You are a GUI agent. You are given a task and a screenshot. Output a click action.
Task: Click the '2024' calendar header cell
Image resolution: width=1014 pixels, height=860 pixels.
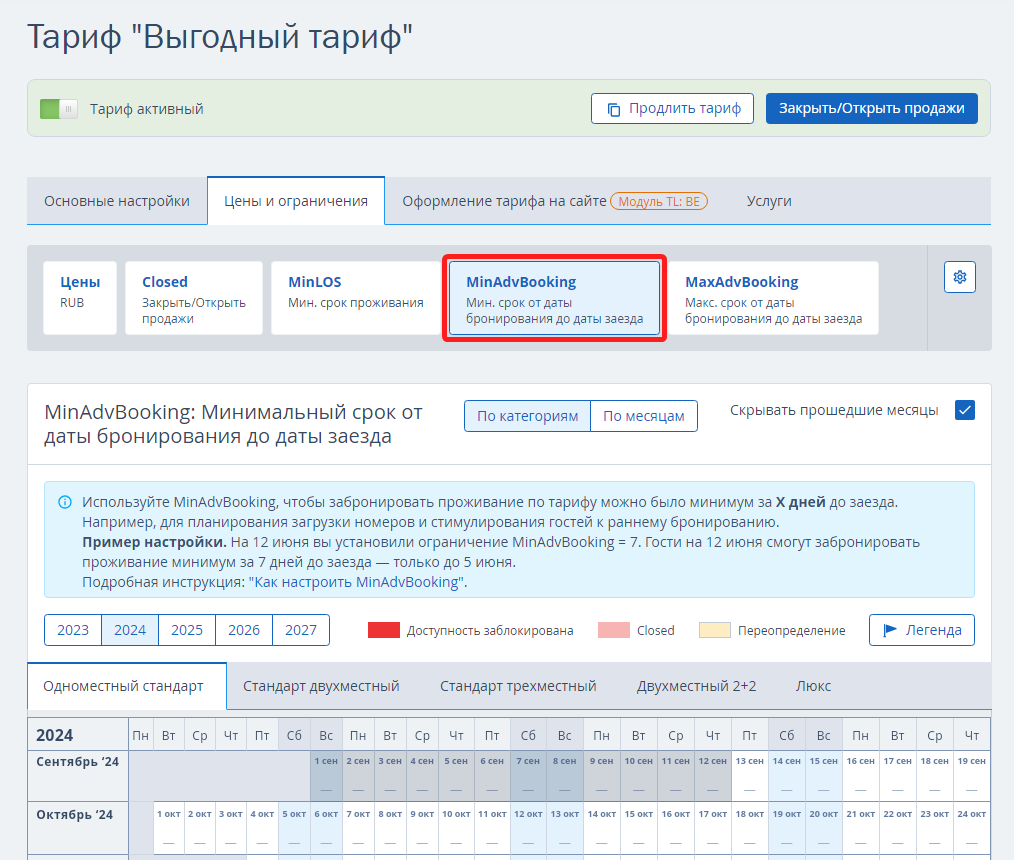[x=78, y=735]
